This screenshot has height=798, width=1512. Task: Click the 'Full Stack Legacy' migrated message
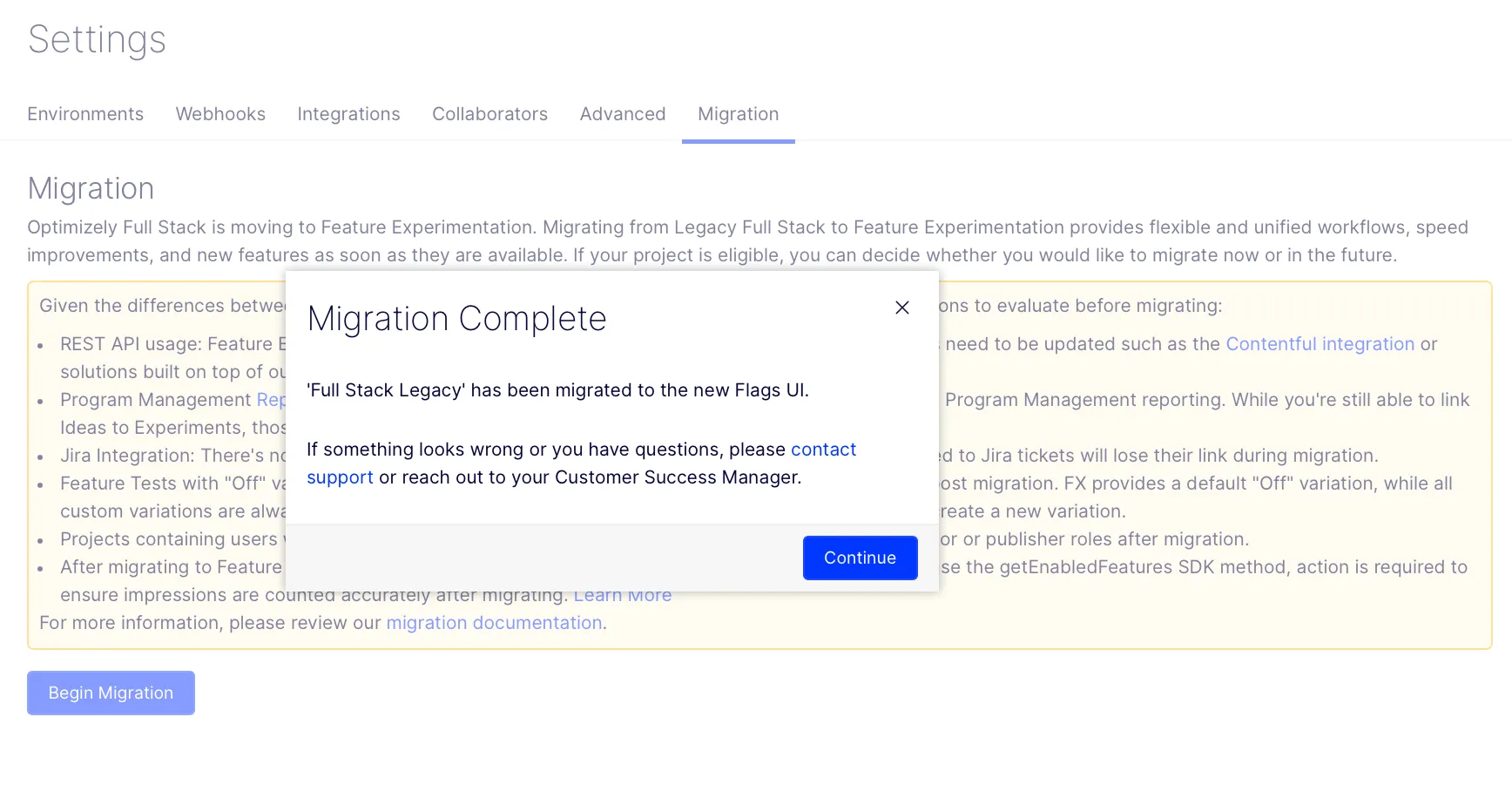click(557, 390)
